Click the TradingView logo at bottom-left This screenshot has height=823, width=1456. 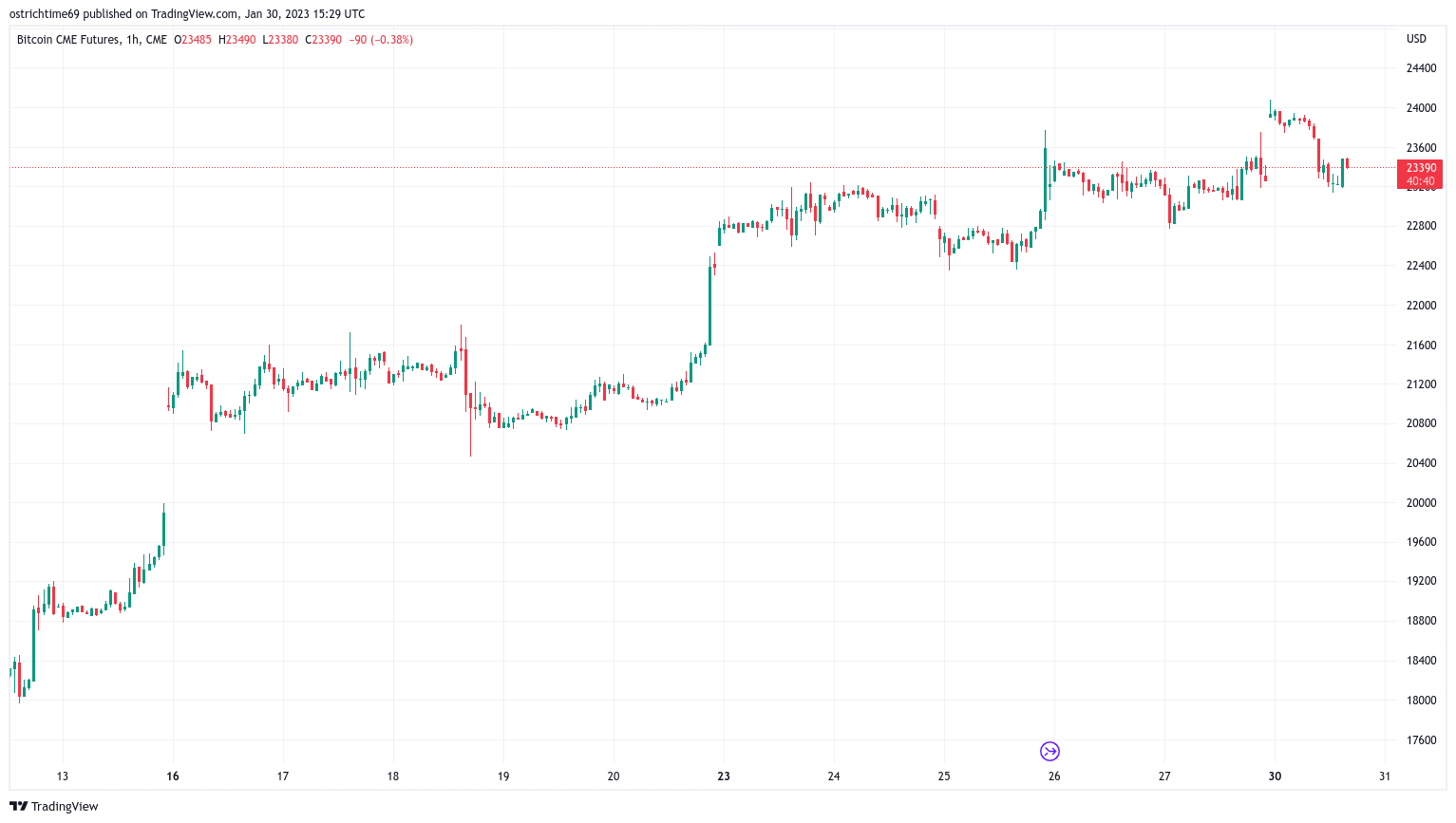54,806
